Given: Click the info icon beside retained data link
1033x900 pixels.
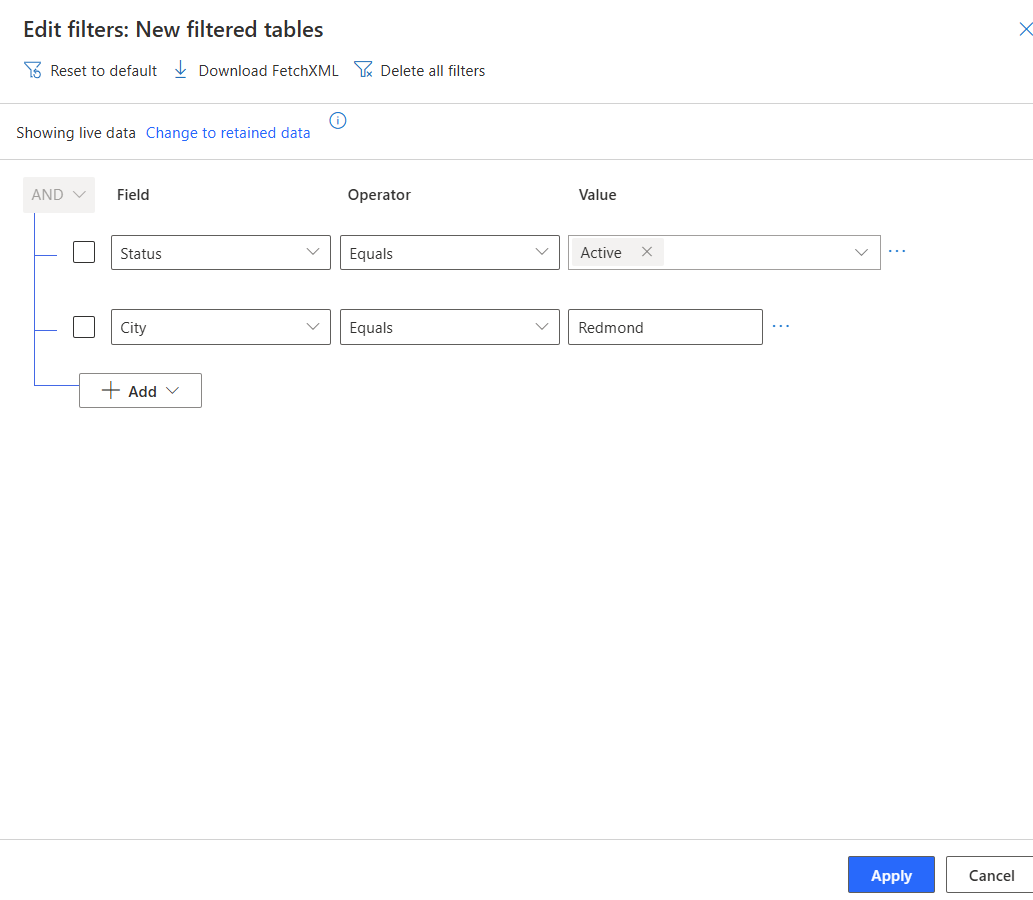Looking at the screenshot, I should 338,121.
